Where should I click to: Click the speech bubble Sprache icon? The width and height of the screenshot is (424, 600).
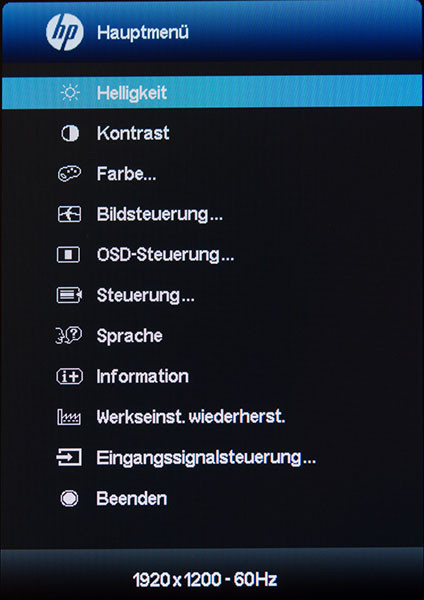69,336
